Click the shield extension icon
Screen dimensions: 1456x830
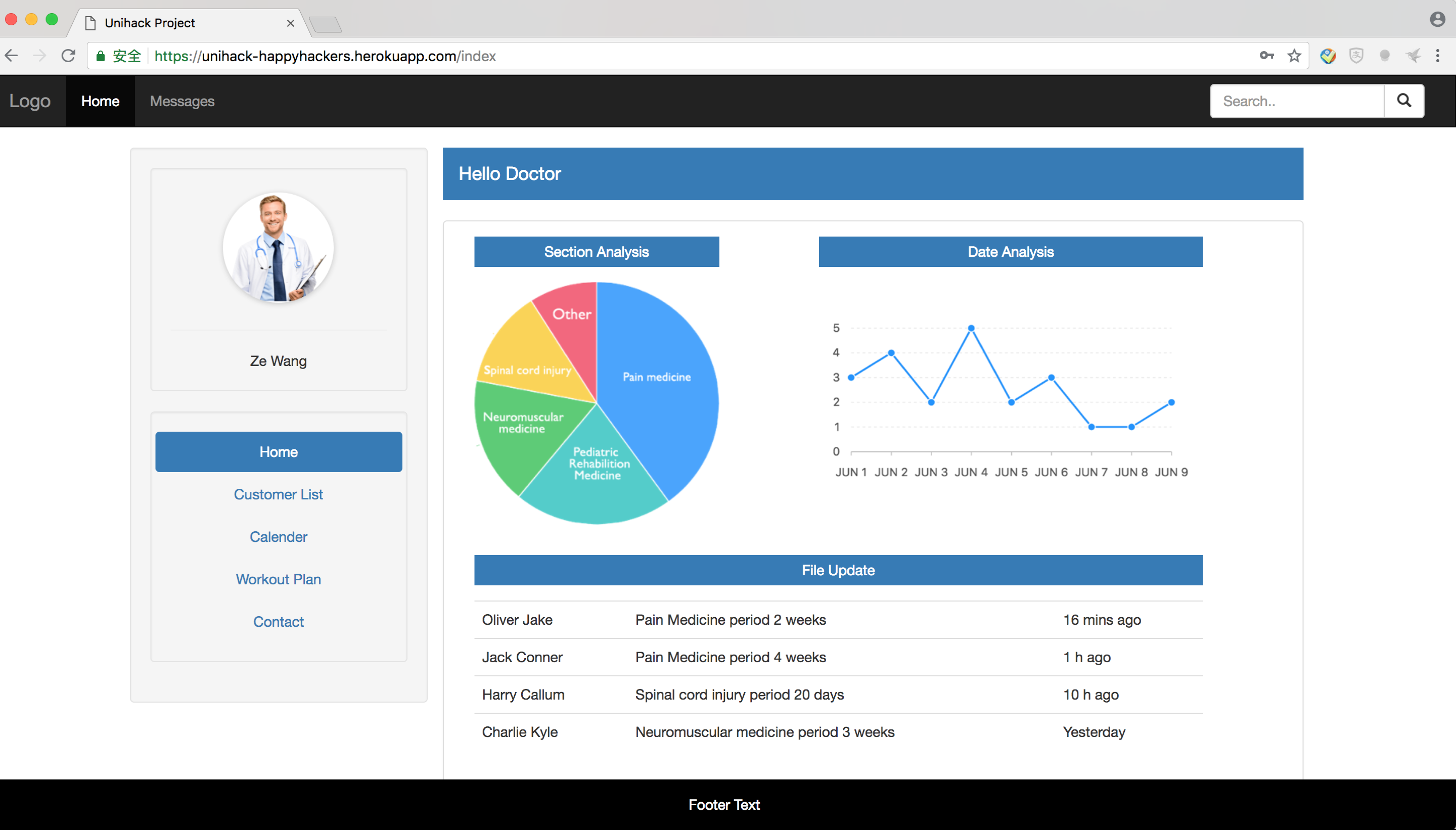coord(1356,56)
